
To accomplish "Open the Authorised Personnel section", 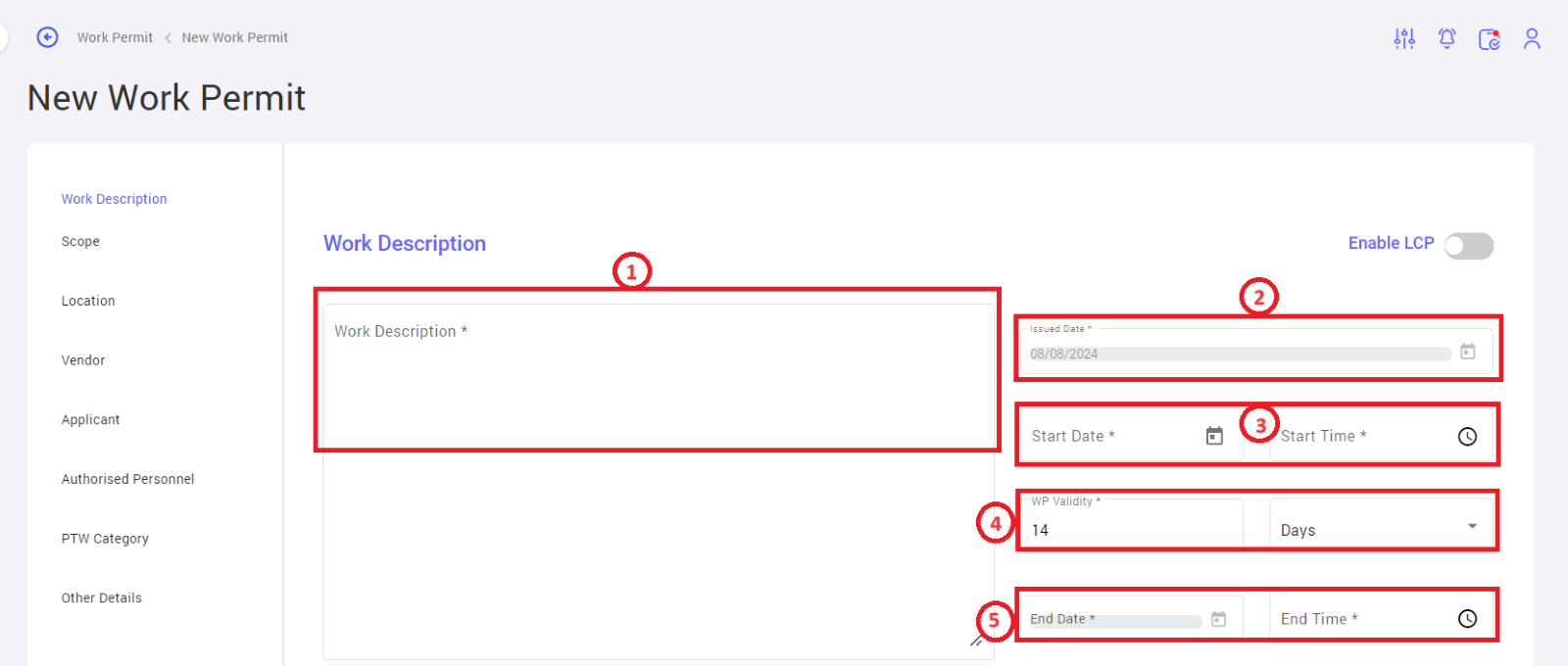I will (127, 479).
